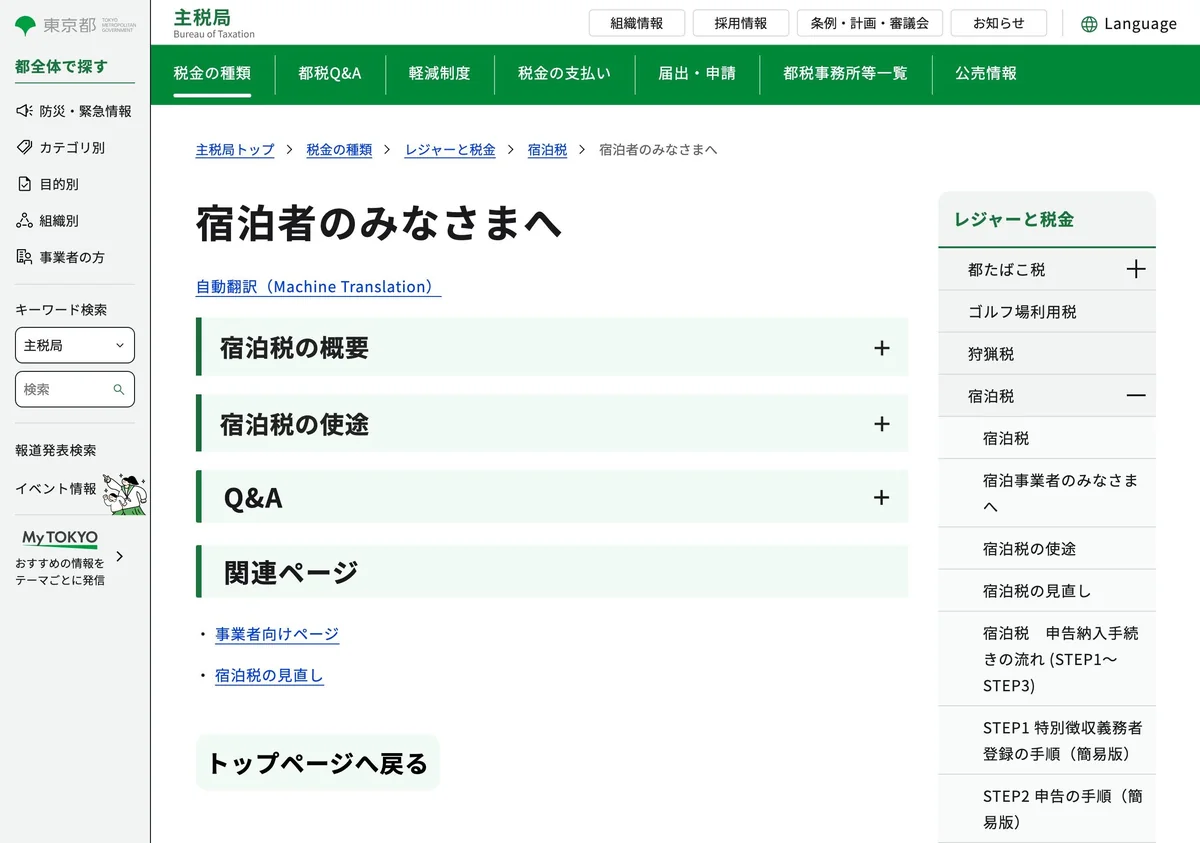Expand the Q&A accordion section
This screenshot has height=843, width=1200.
point(552,497)
